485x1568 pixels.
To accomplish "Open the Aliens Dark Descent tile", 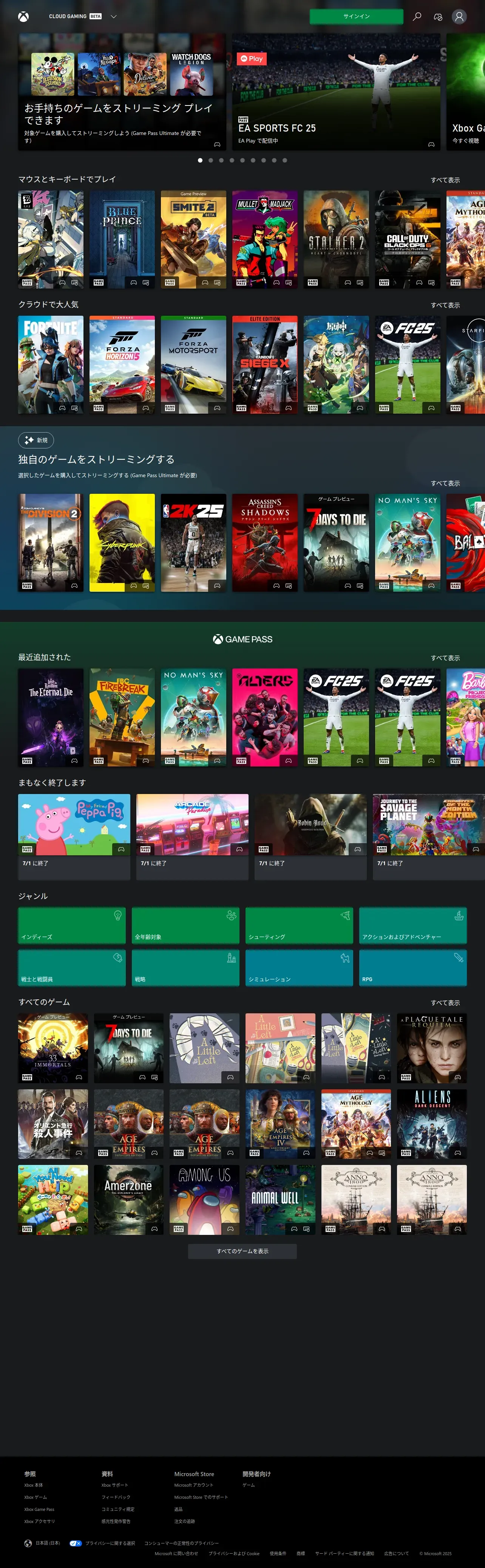I will click(432, 1124).
